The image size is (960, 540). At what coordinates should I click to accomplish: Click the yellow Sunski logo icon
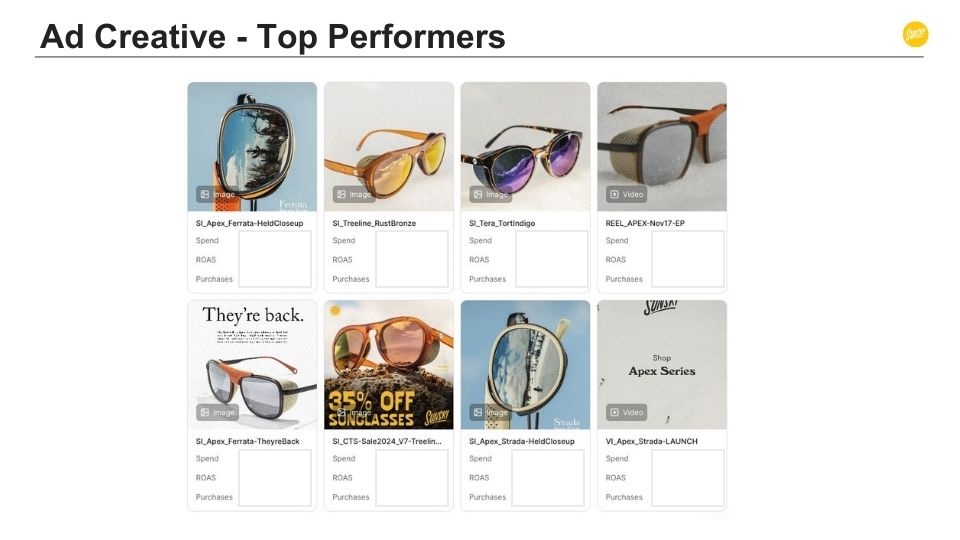pyautogui.click(x=915, y=35)
